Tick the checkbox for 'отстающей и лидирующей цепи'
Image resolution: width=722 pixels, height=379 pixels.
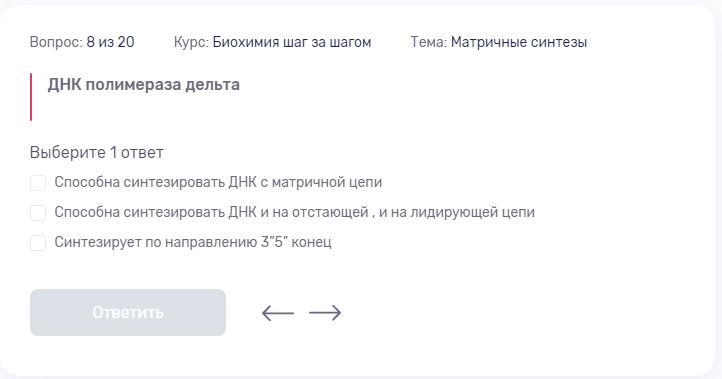point(38,213)
